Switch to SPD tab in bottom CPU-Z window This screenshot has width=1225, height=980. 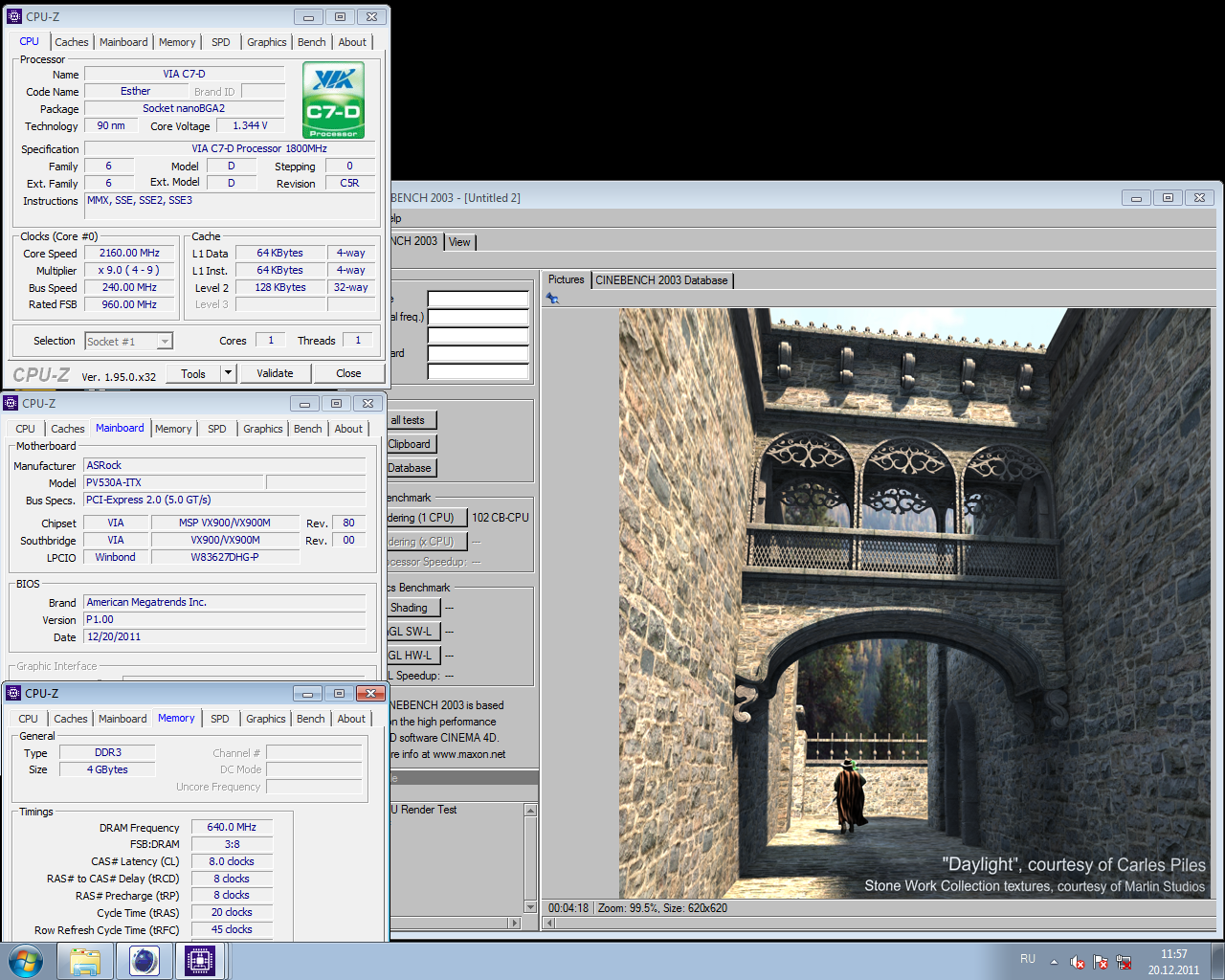coord(220,719)
